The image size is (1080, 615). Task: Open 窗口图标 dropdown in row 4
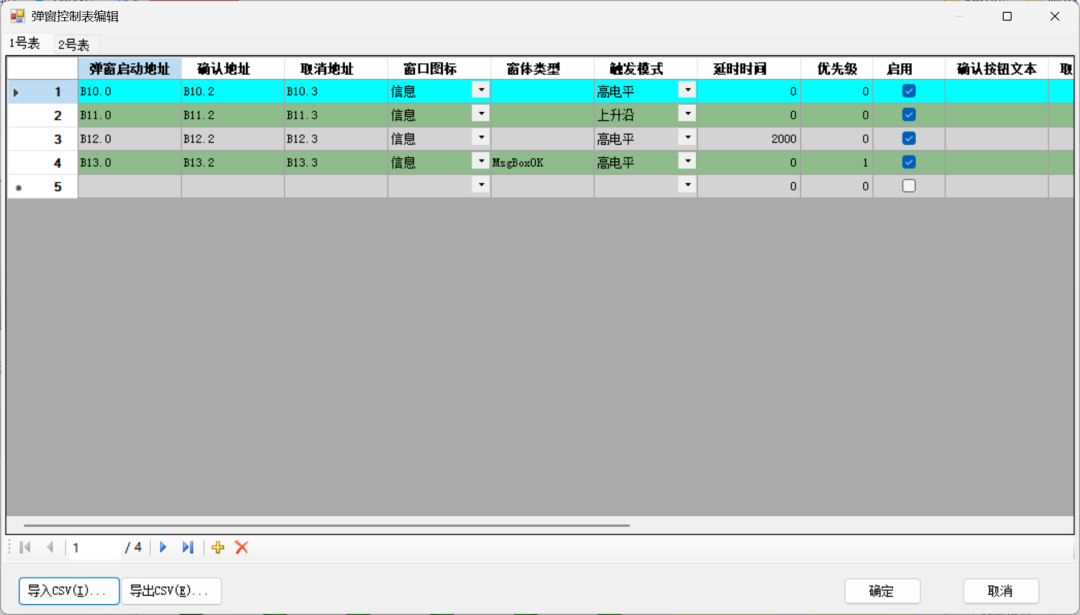click(x=481, y=161)
